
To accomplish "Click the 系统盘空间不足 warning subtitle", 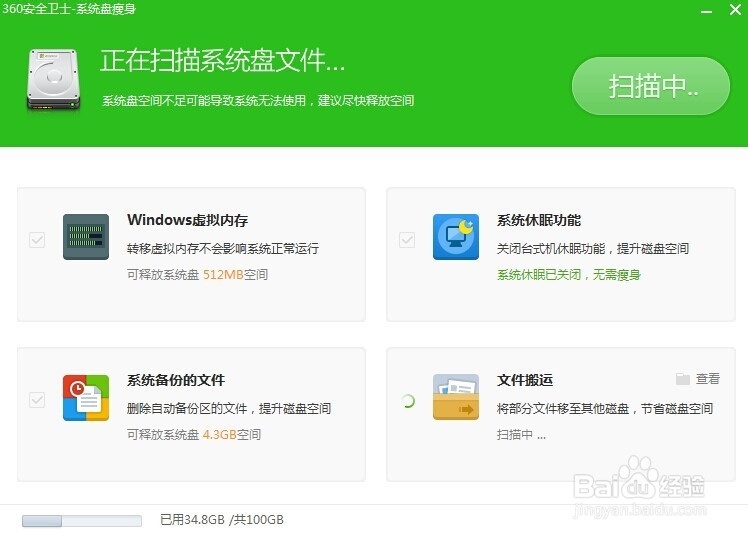I will pyautogui.click(x=258, y=101).
